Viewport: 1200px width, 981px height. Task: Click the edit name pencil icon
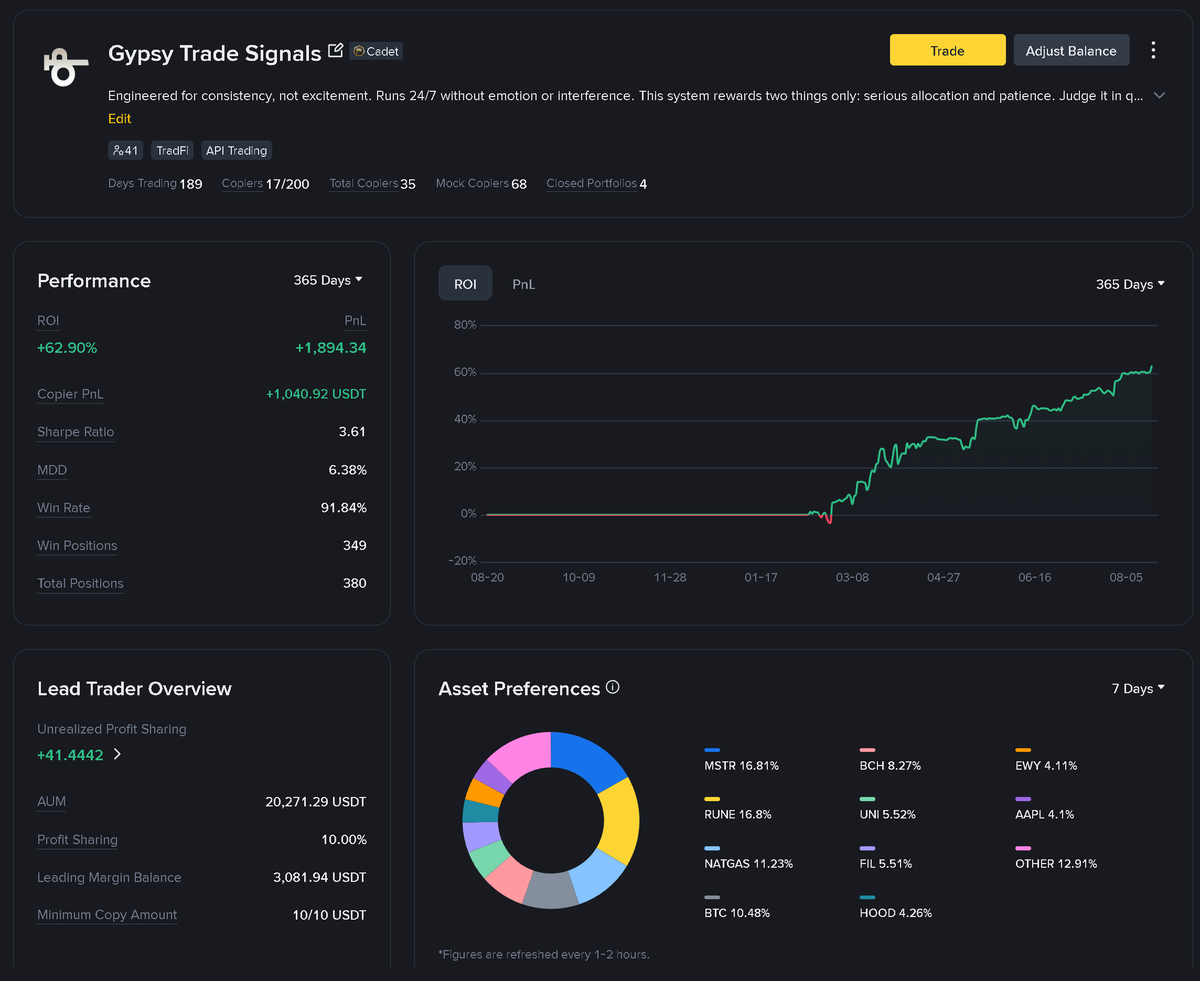tap(336, 50)
